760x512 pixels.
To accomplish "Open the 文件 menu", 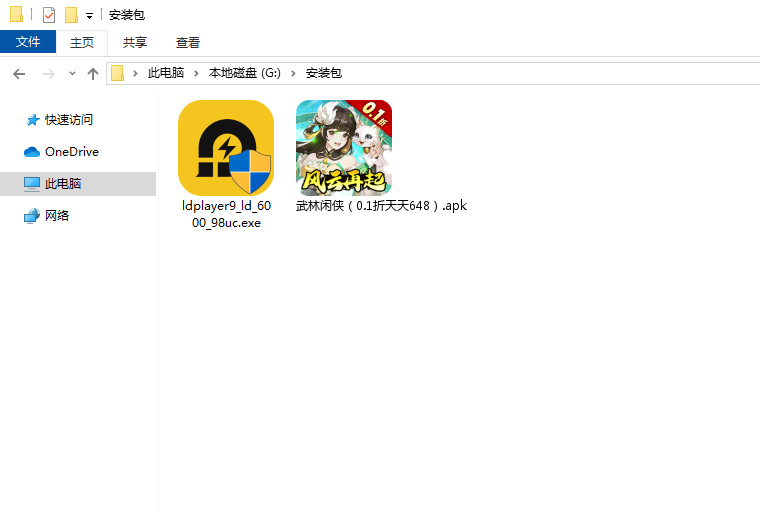I will (x=28, y=42).
